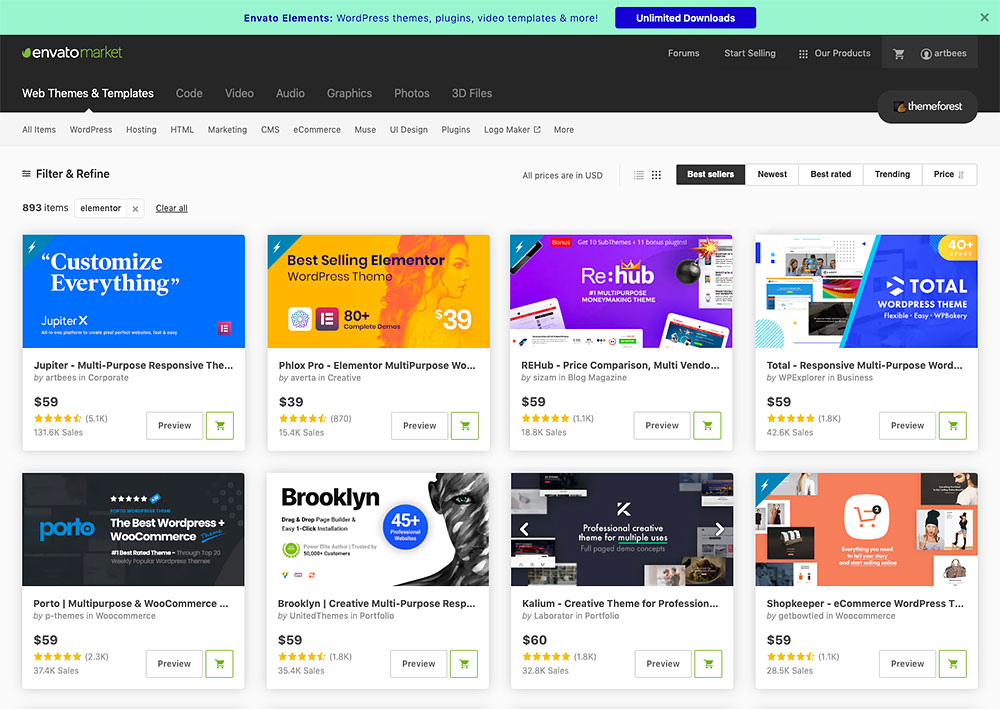This screenshot has width=1000, height=709.
Task: Open Web Themes & Templates category
Action: click(x=88, y=93)
